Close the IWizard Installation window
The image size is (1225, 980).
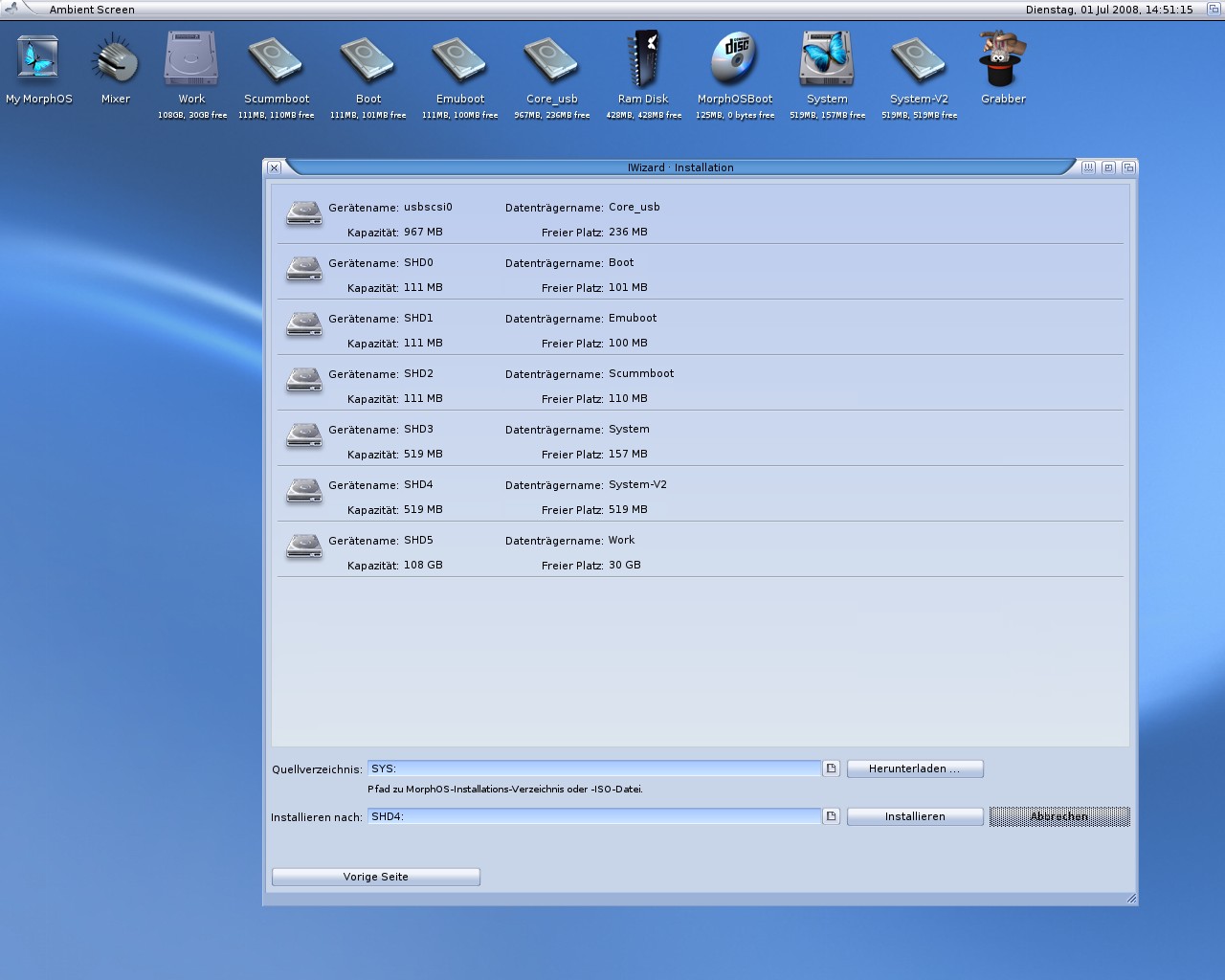point(274,167)
